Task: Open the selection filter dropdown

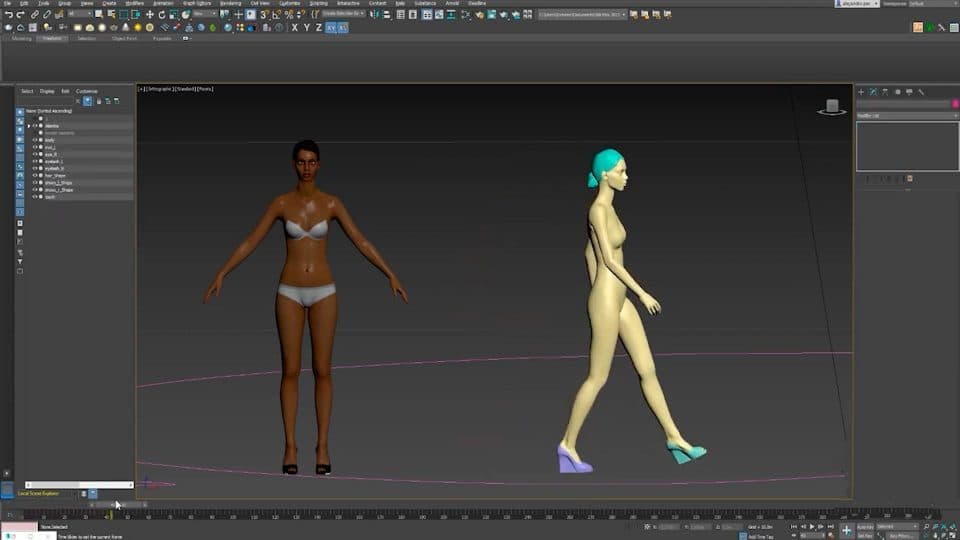Action: pyautogui.click(x=80, y=14)
